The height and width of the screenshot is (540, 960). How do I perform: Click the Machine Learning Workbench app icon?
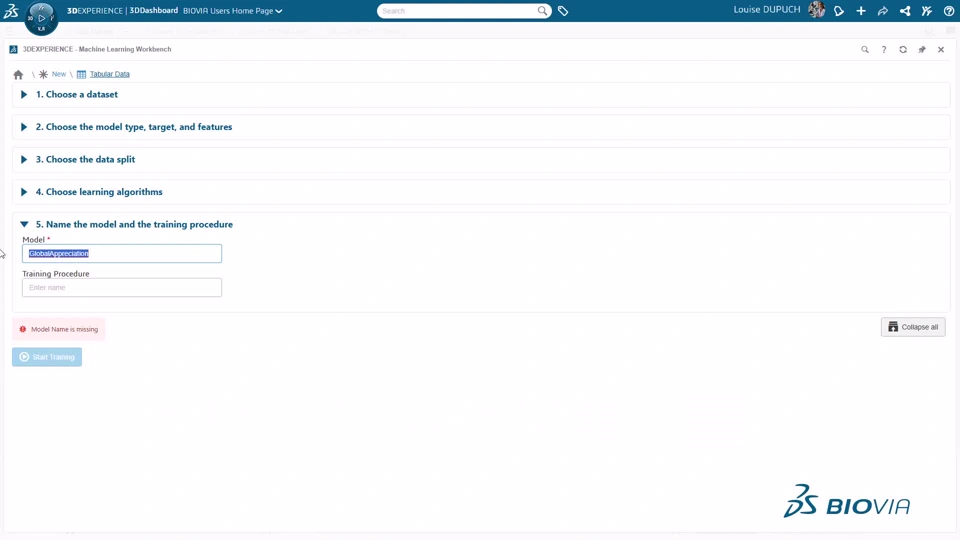pos(13,49)
